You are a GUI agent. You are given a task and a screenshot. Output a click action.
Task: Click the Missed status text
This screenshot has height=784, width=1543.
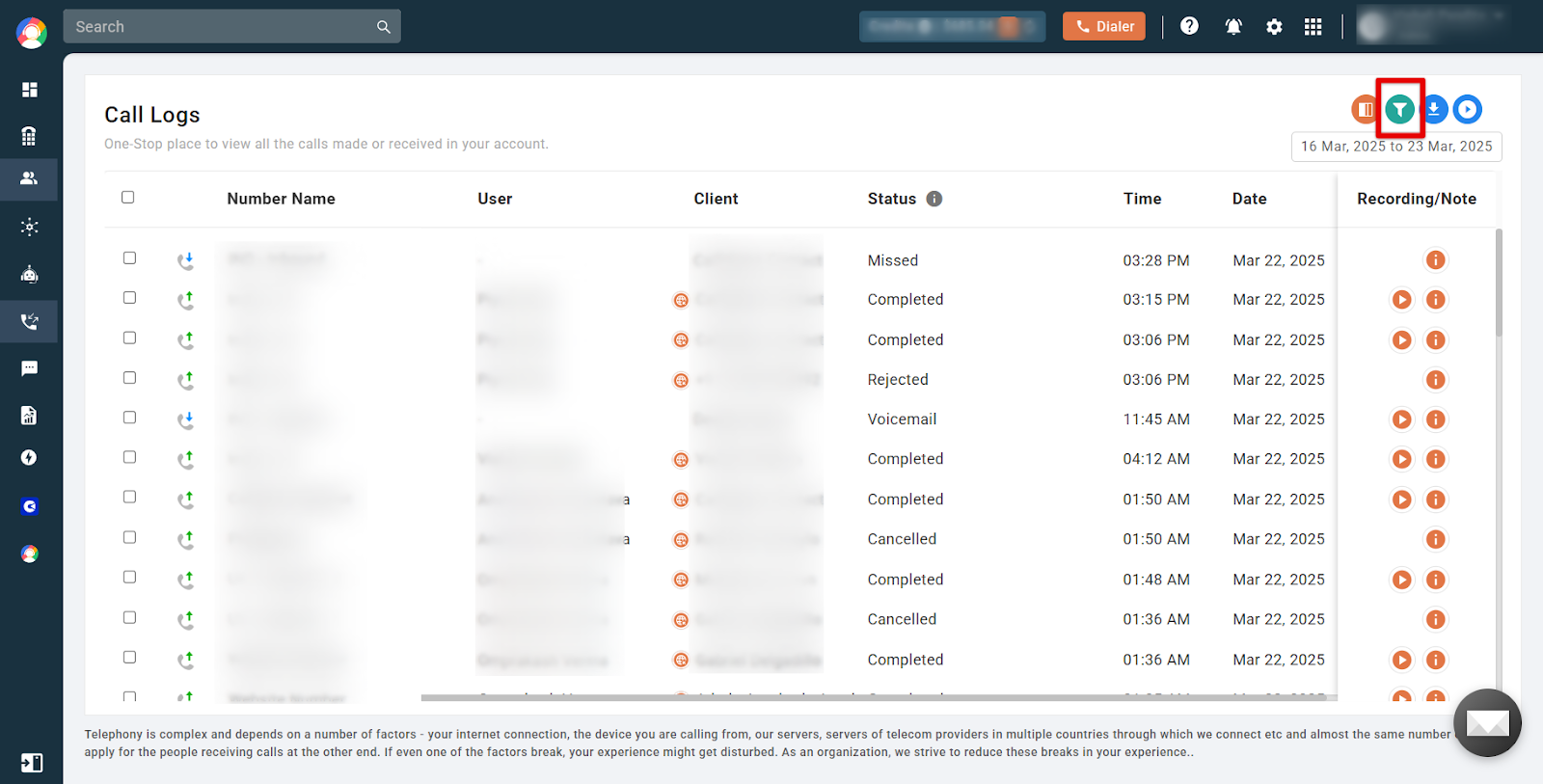892,260
